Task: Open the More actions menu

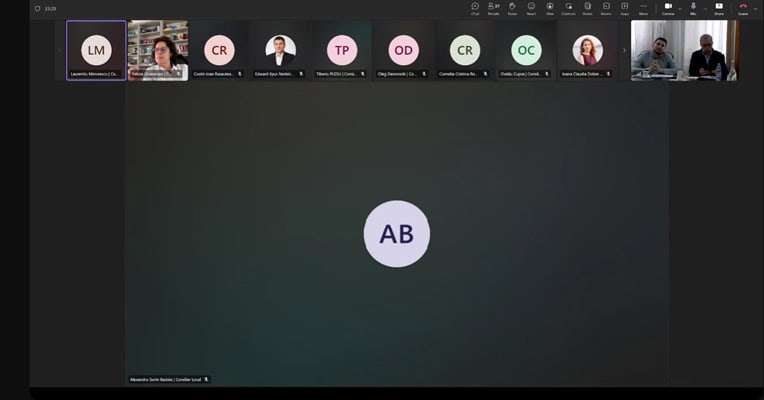Action: pos(643,8)
